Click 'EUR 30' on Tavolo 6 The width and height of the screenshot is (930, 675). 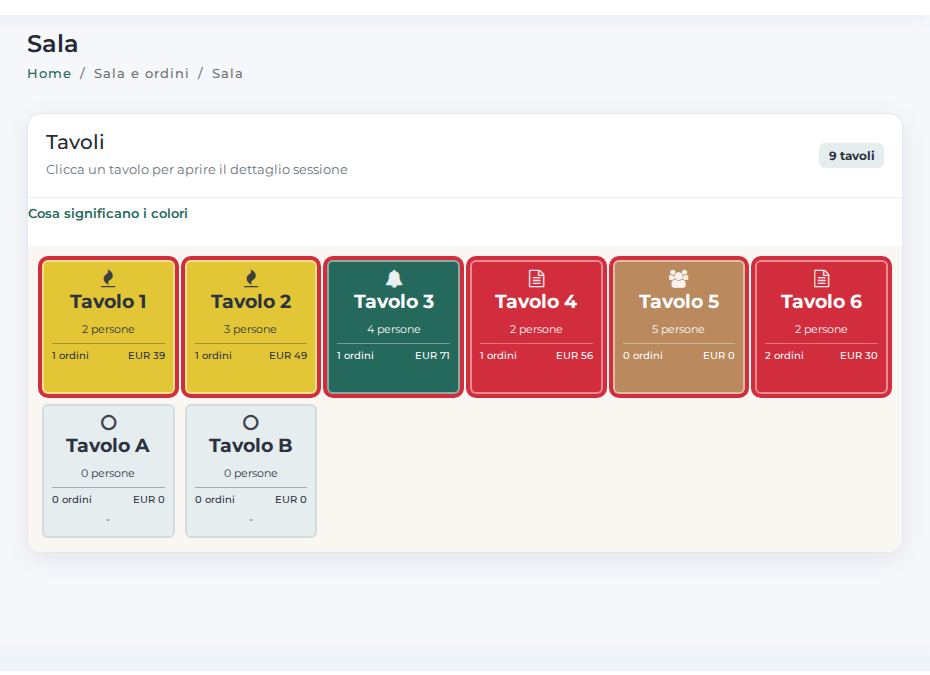pyautogui.click(x=859, y=355)
